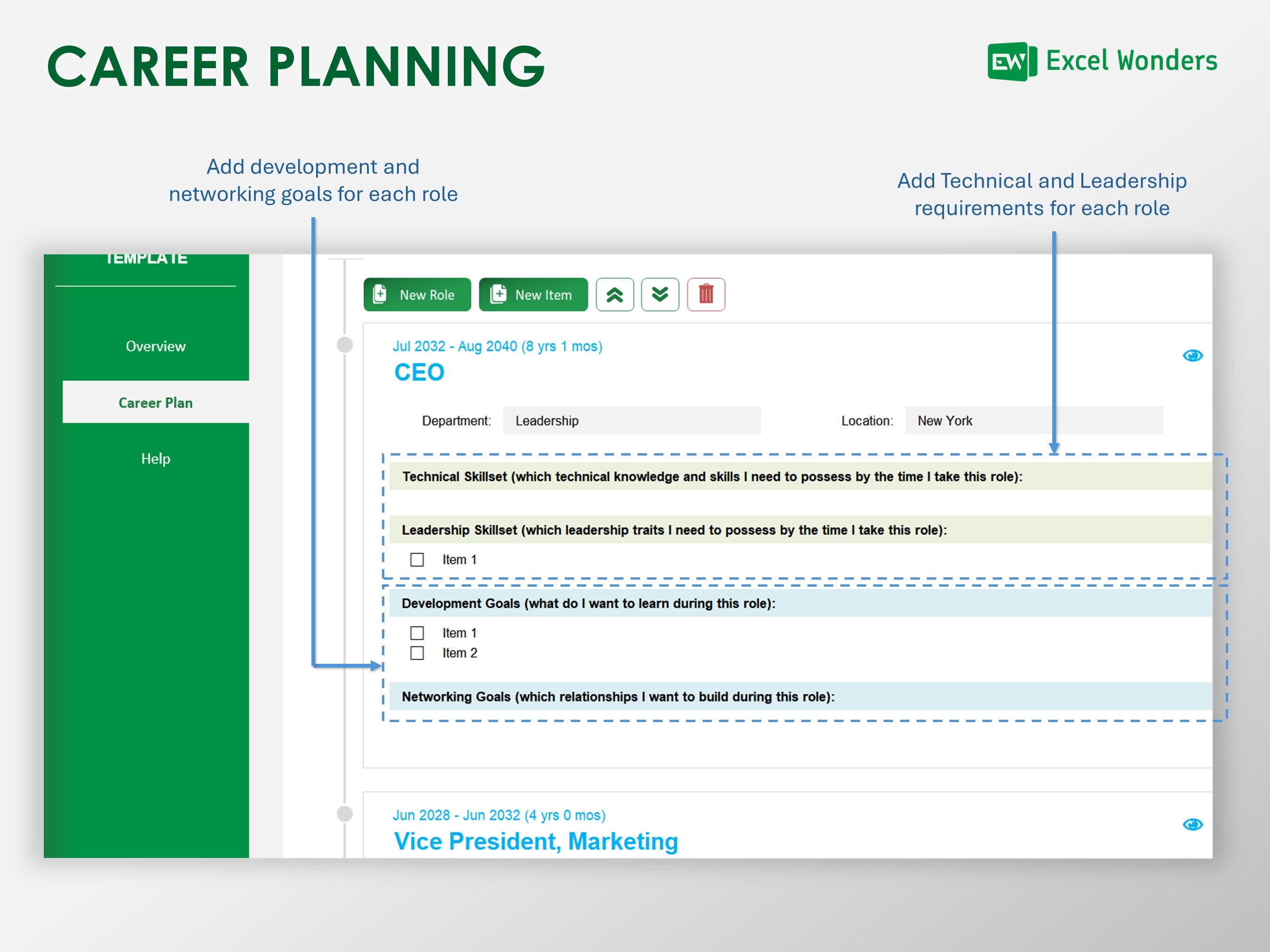Edit the Department field showing Leadership
This screenshot has width=1270, height=952.
click(x=632, y=421)
